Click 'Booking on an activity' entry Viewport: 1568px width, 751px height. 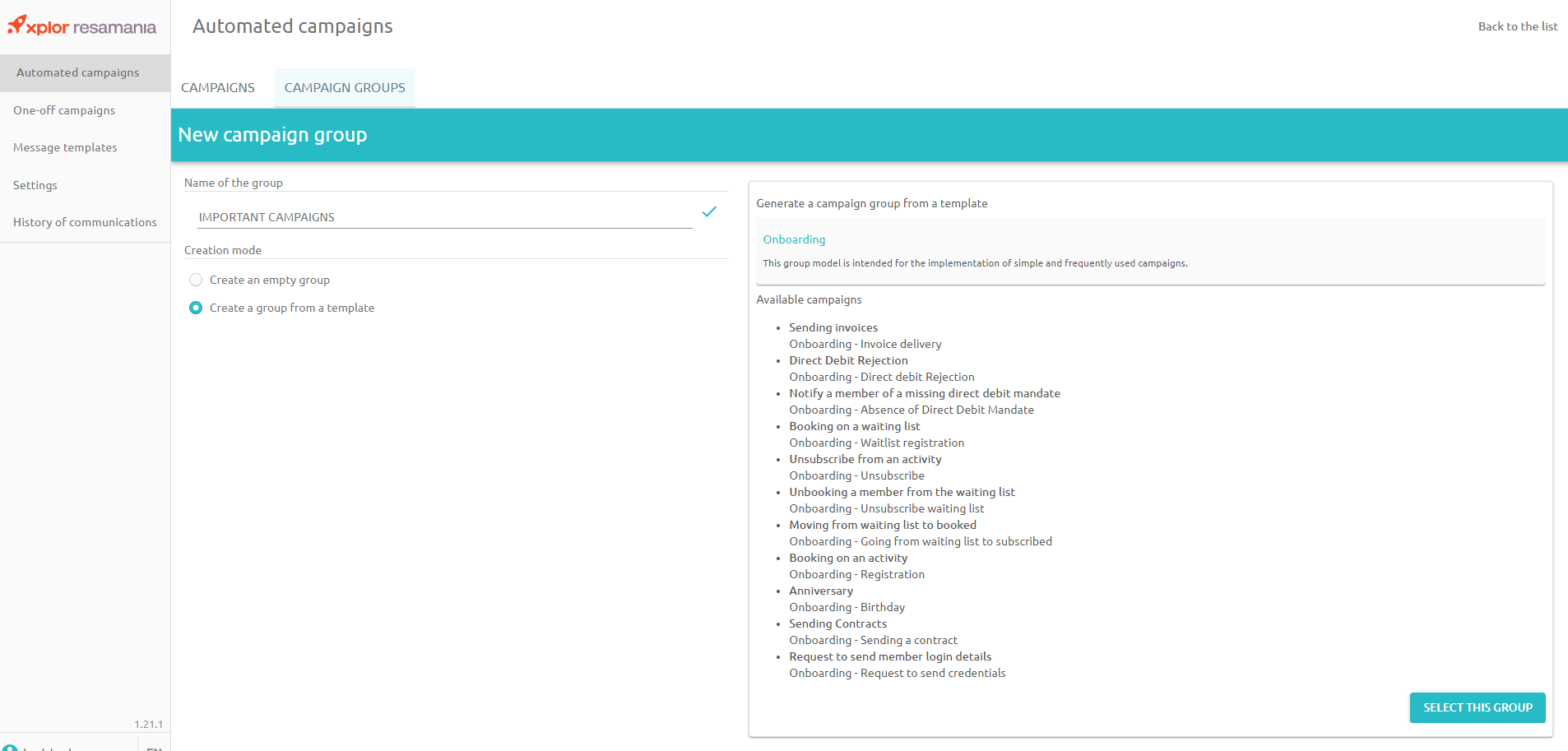[x=848, y=558]
